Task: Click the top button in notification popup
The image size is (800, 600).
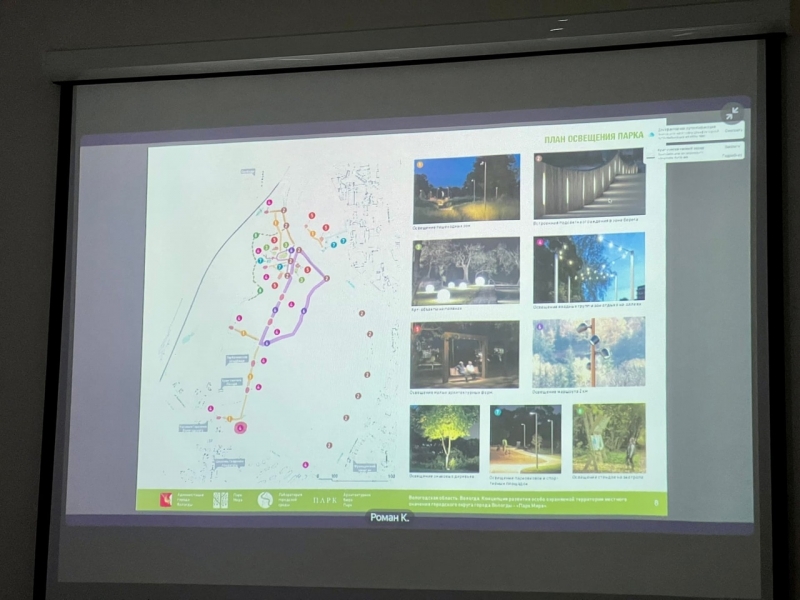Action: tap(732, 130)
